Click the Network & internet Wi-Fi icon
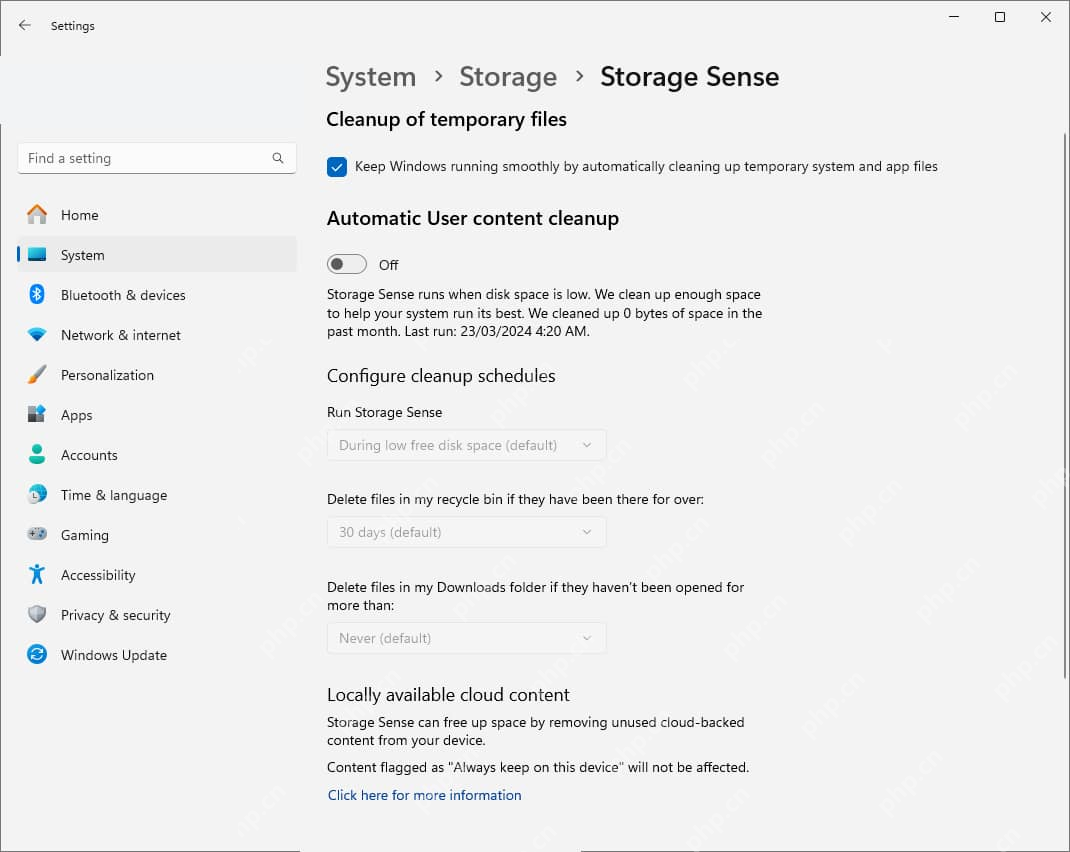The height and width of the screenshot is (852, 1070). tap(37, 335)
